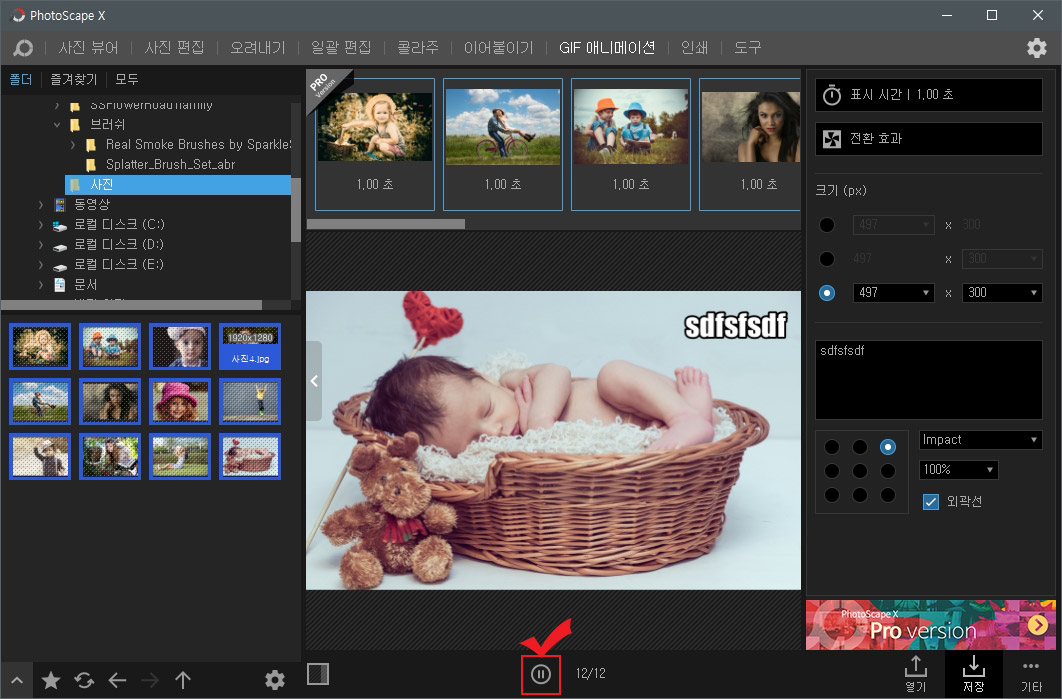Expand the 문서 folder node
The image size is (1062, 699).
click(x=41, y=284)
